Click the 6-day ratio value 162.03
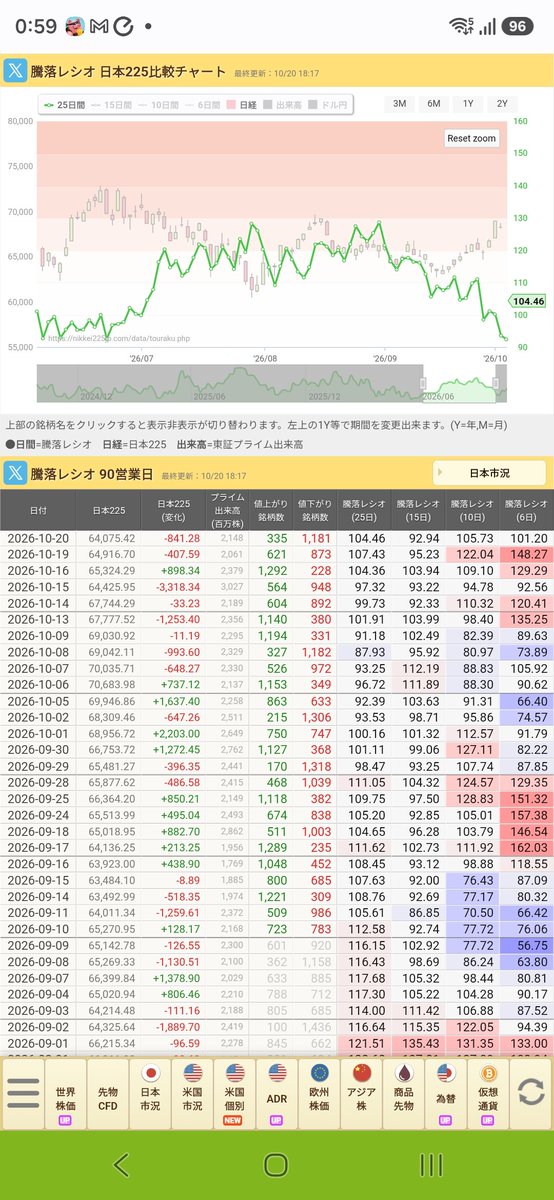The height and width of the screenshot is (1200, 554). (x=527, y=846)
